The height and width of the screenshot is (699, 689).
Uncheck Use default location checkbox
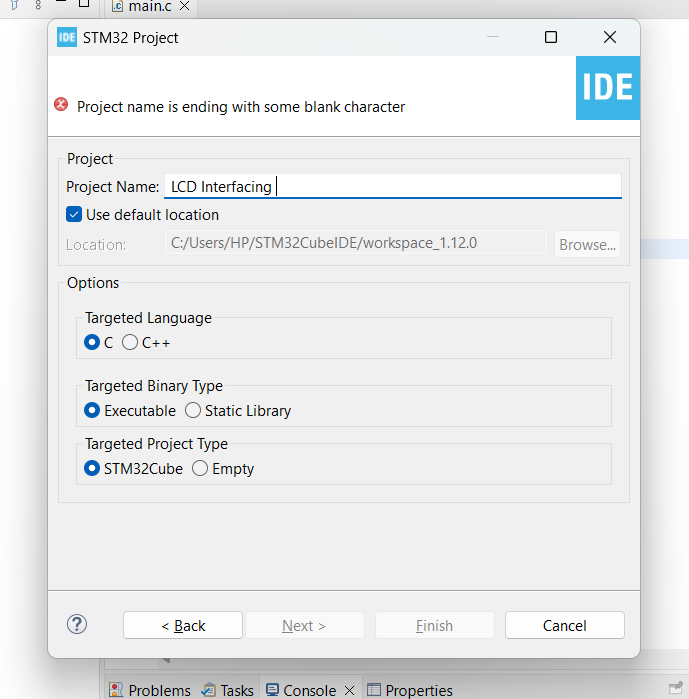[74, 214]
